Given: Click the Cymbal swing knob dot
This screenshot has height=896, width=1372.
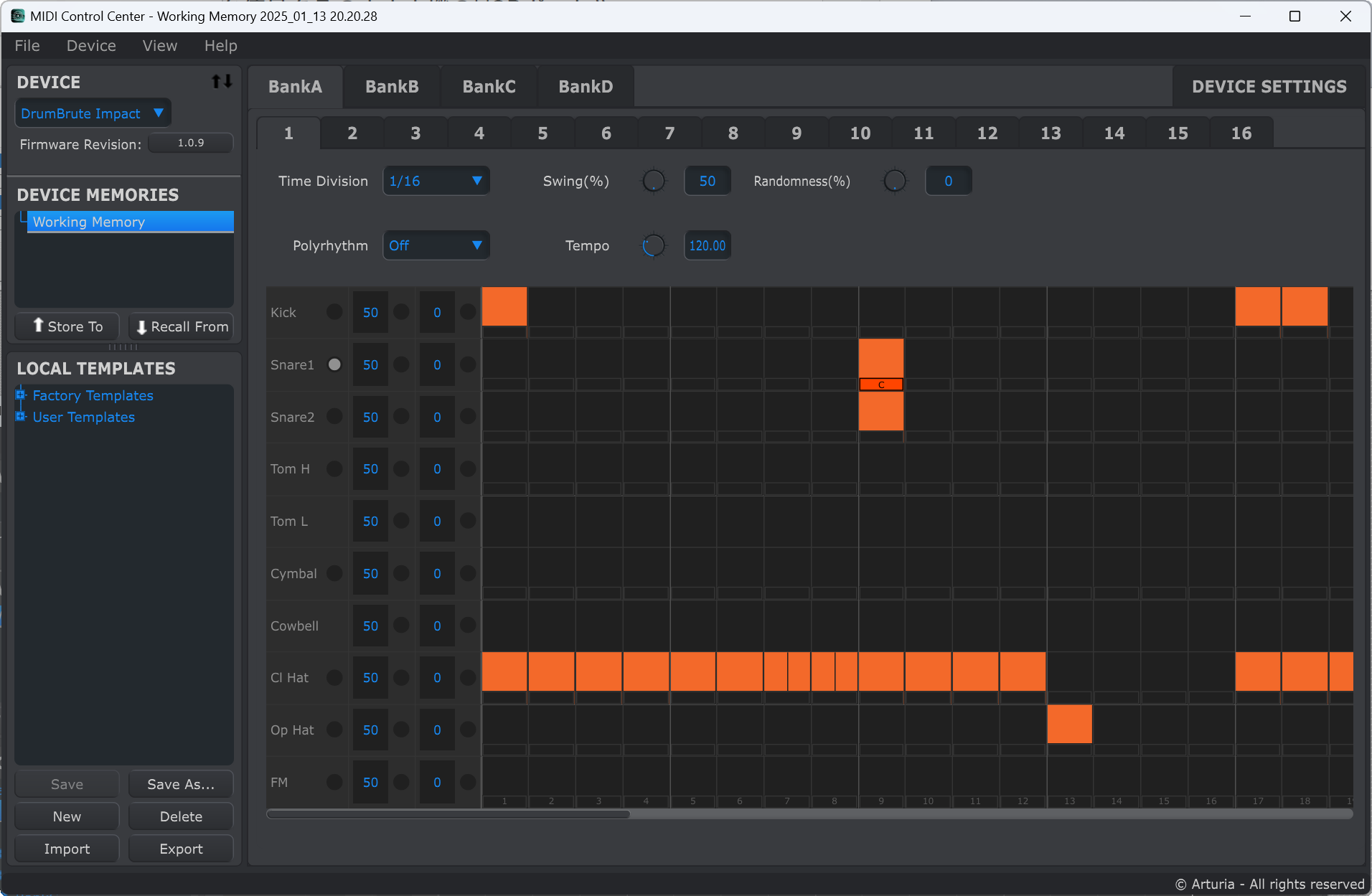Looking at the screenshot, I should click(401, 573).
